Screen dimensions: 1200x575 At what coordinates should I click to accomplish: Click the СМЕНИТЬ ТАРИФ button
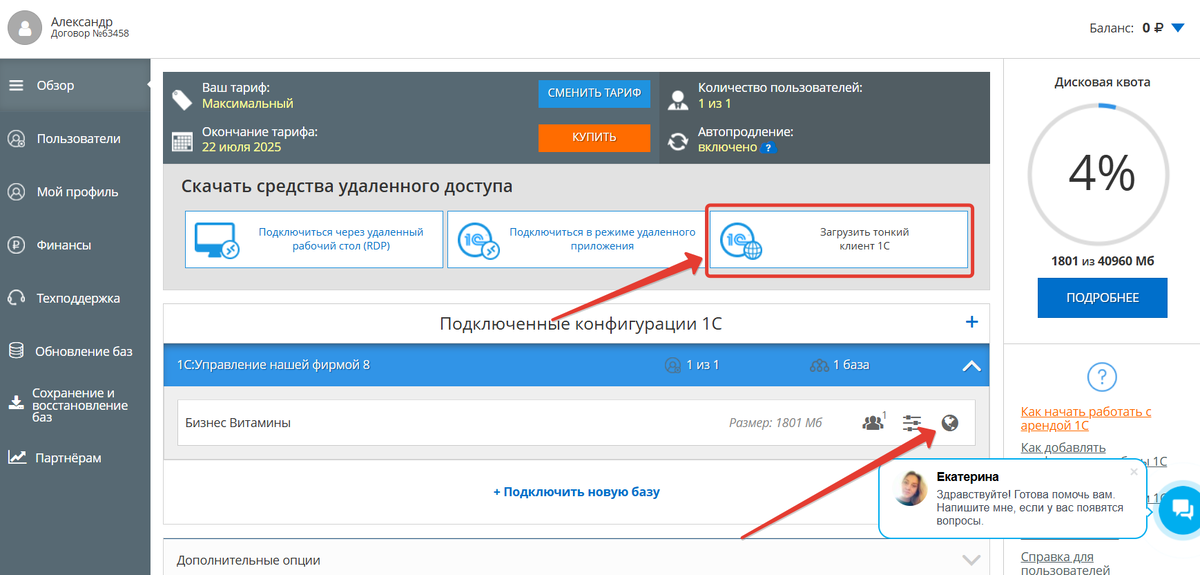click(594, 94)
